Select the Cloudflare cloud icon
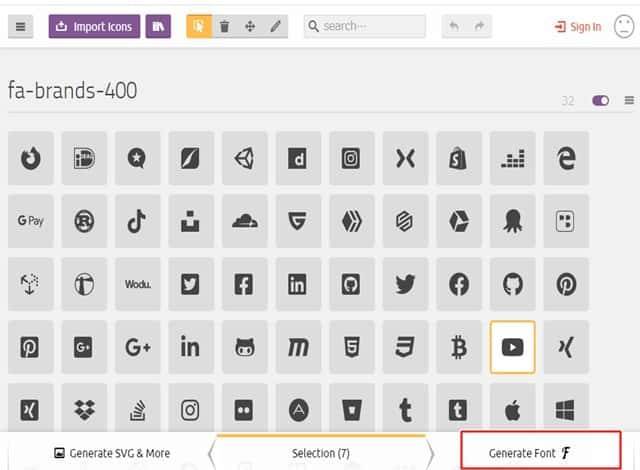640x470 pixels. tap(245, 221)
